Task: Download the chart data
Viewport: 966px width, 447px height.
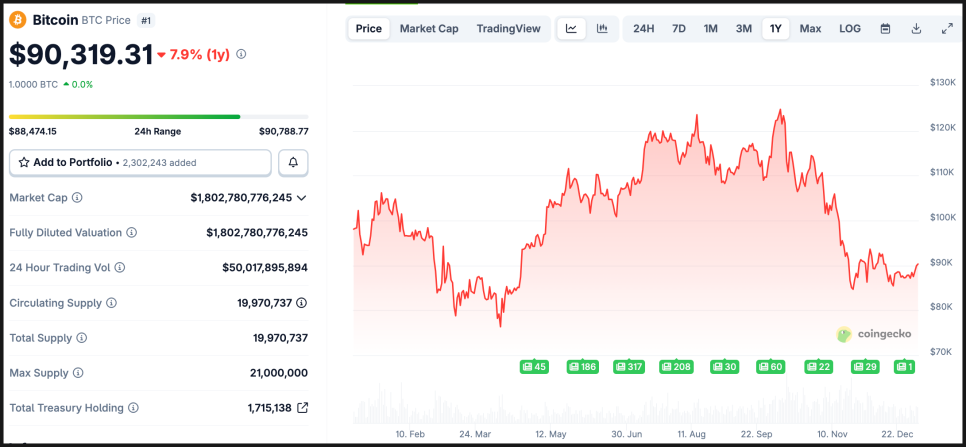Action: pyautogui.click(x=916, y=28)
